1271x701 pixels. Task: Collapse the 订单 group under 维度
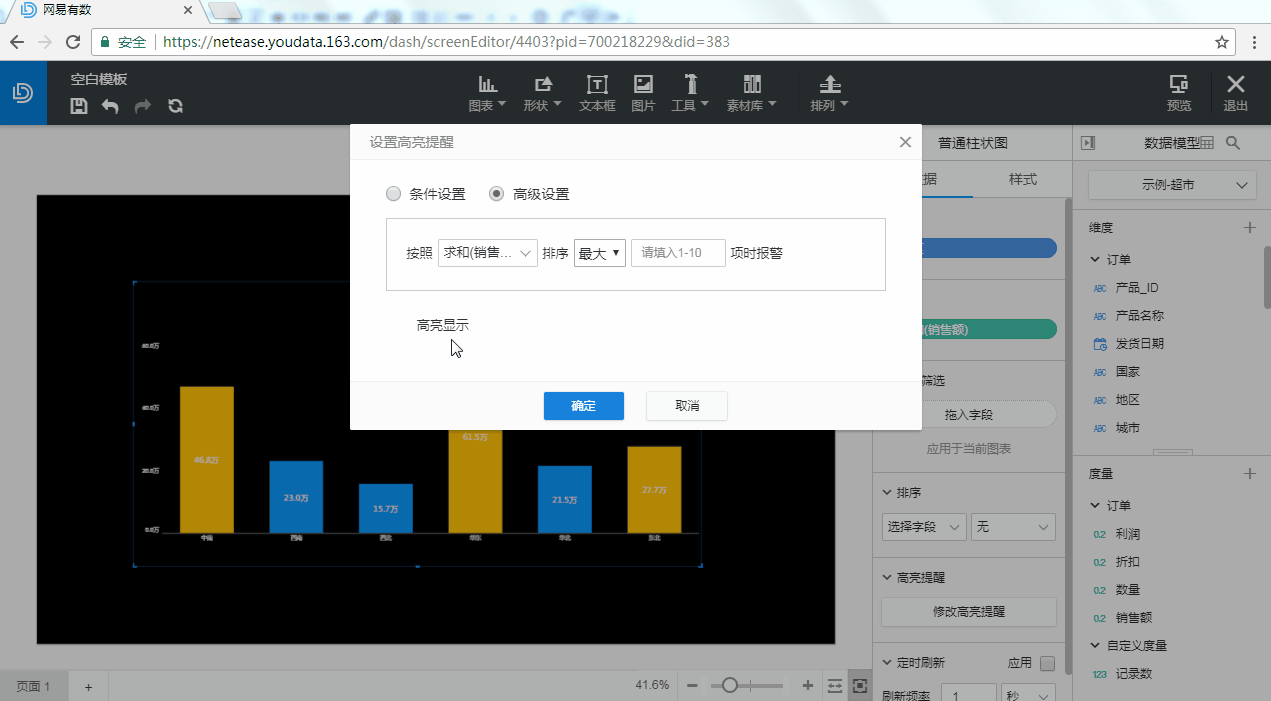[1095, 260]
